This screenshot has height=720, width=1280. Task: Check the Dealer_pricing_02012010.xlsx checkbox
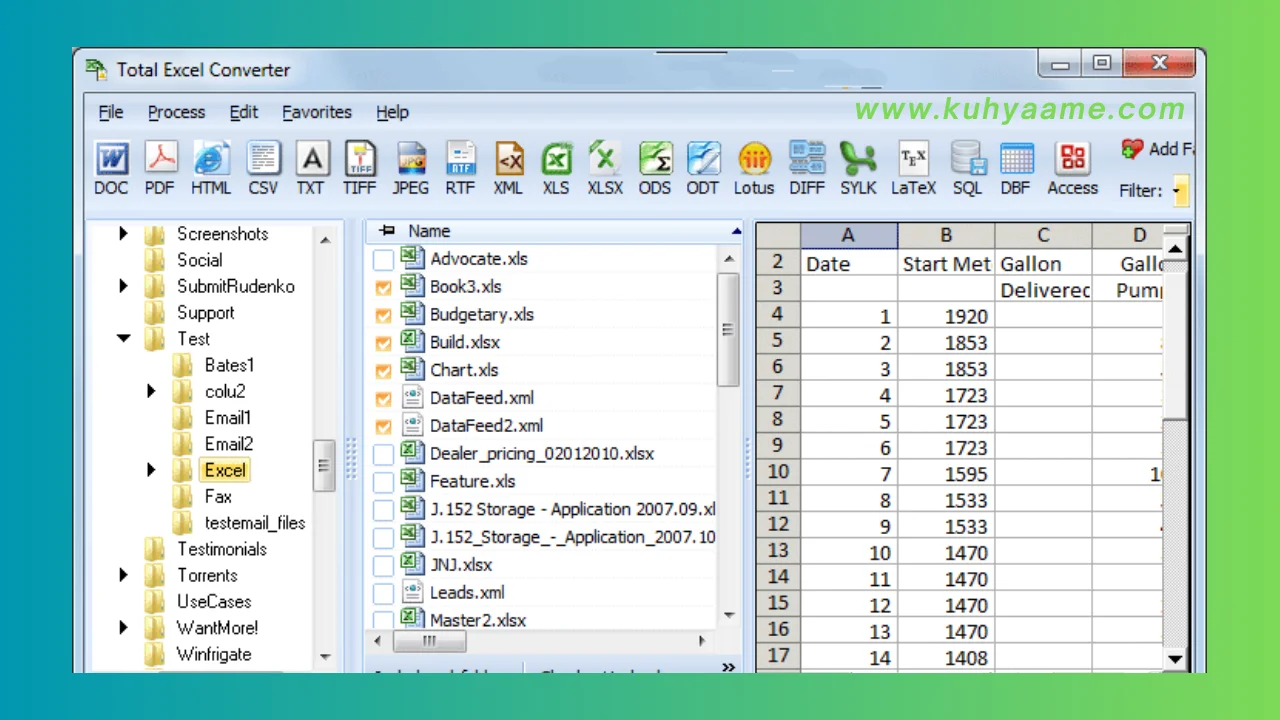tap(383, 455)
